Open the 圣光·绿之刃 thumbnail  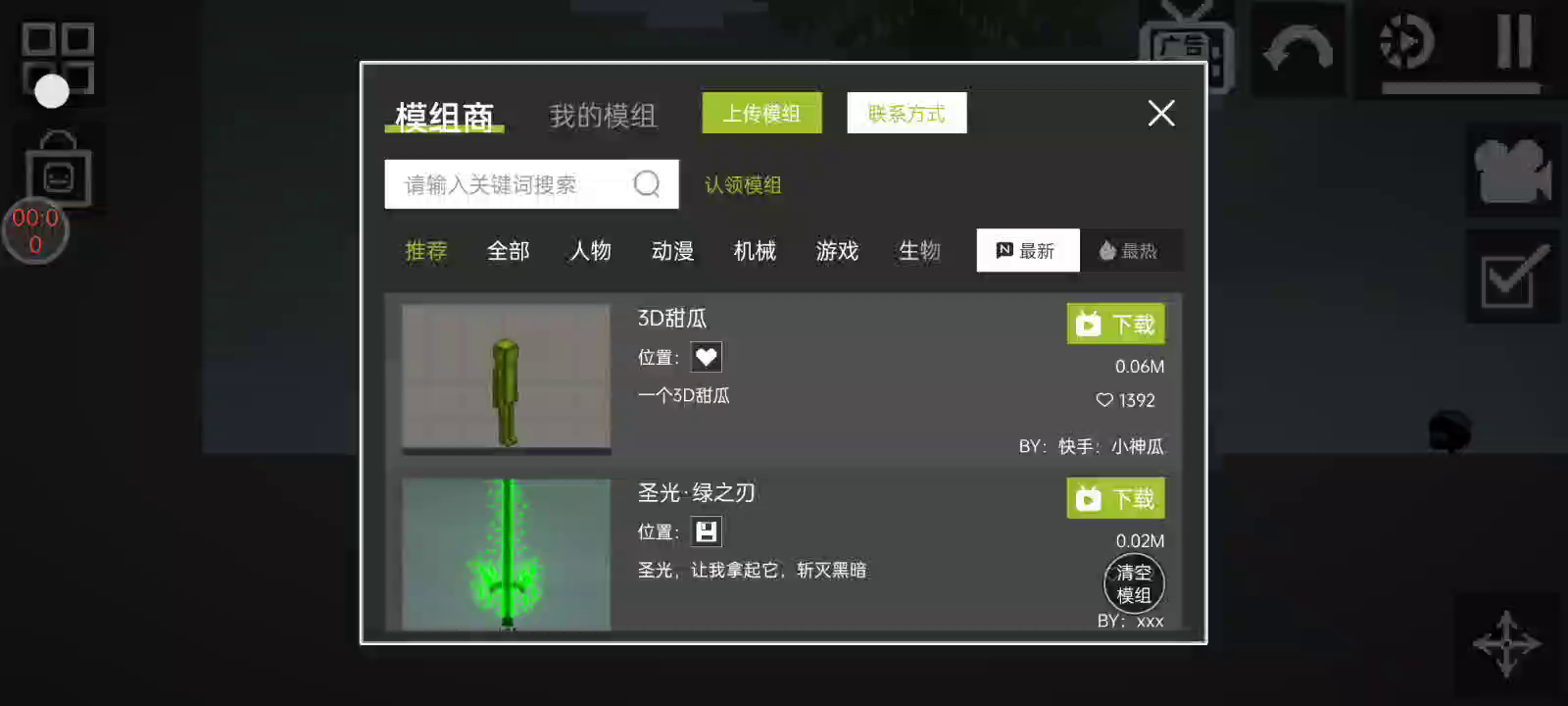coord(507,554)
